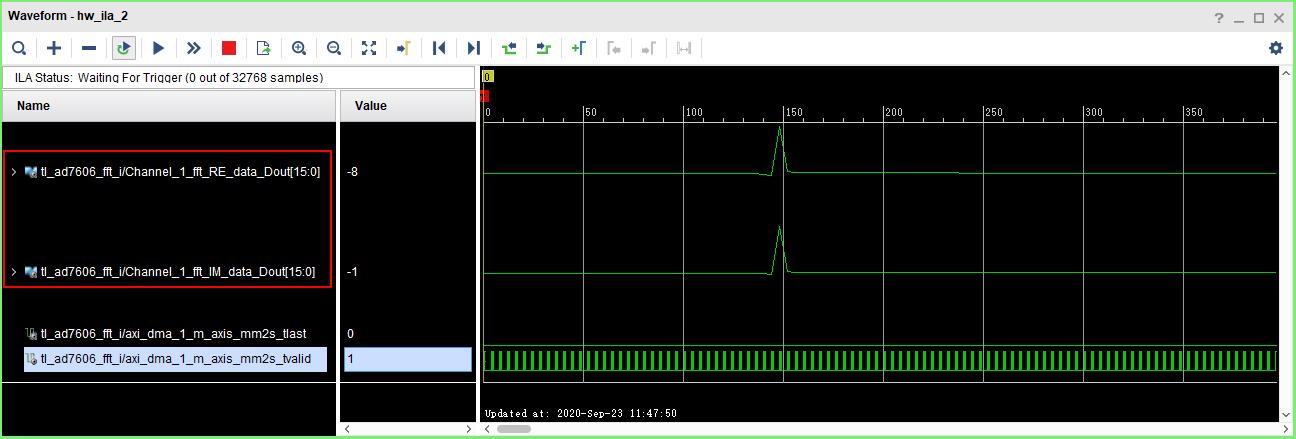Screen dimensions: 1296x439
Task: Click the Zoom Fit icon
Action: pos(369,48)
